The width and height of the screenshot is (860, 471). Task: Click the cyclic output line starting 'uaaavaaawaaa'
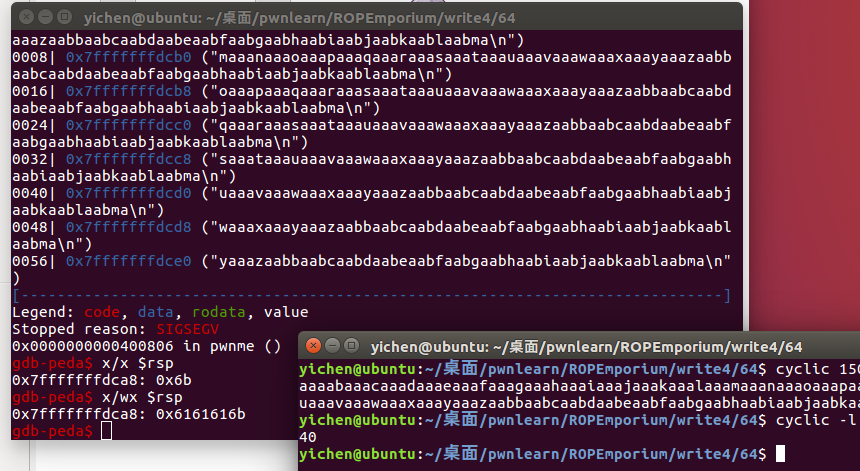pyautogui.click(x=580, y=404)
